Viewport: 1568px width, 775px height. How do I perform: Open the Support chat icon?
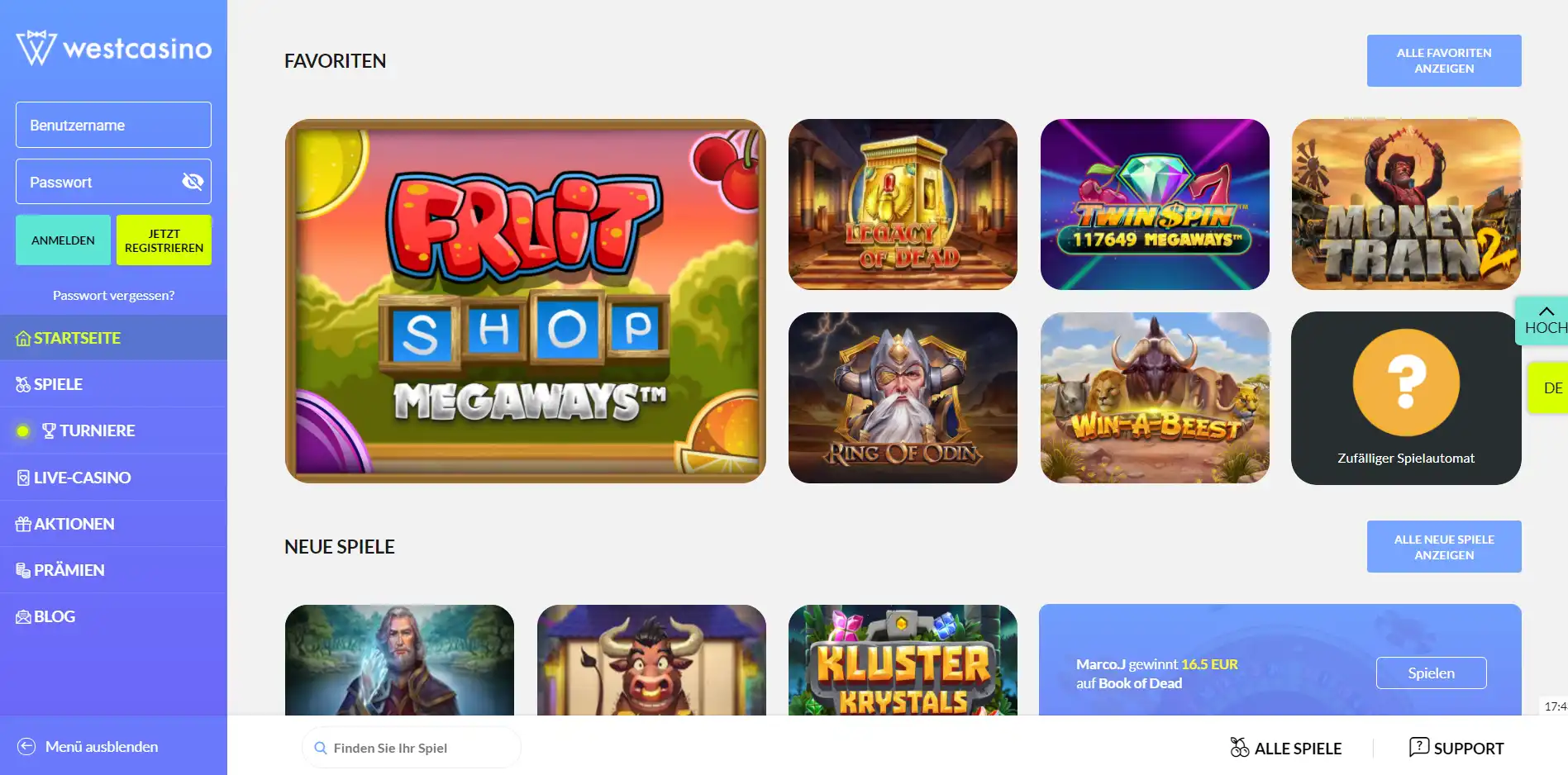pyautogui.click(x=1418, y=747)
